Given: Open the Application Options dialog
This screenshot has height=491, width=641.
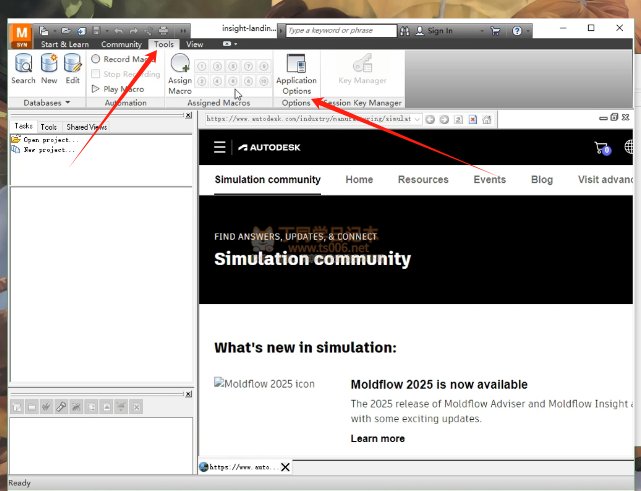Looking at the screenshot, I should [x=296, y=72].
